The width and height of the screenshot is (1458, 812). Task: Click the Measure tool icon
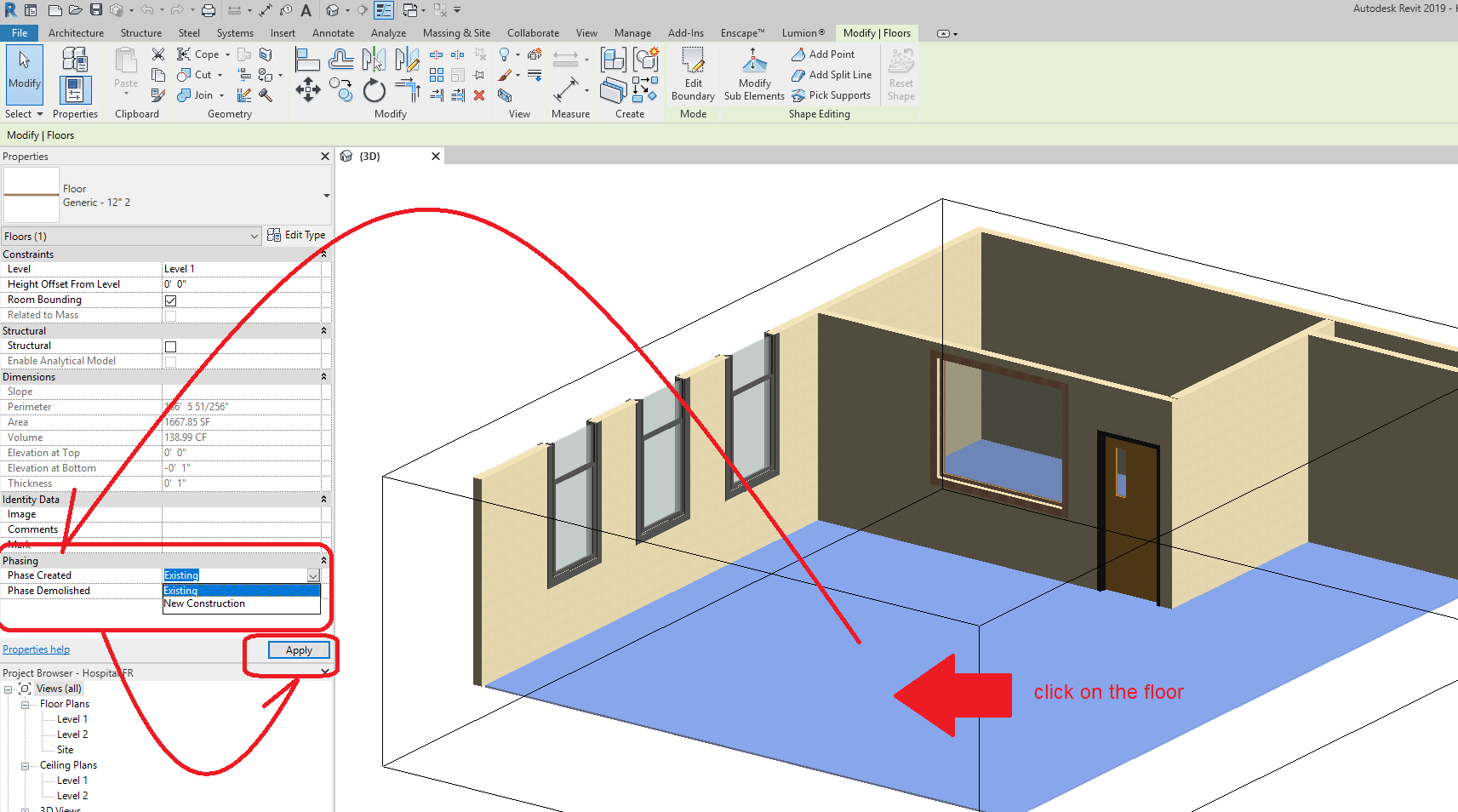tap(569, 89)
